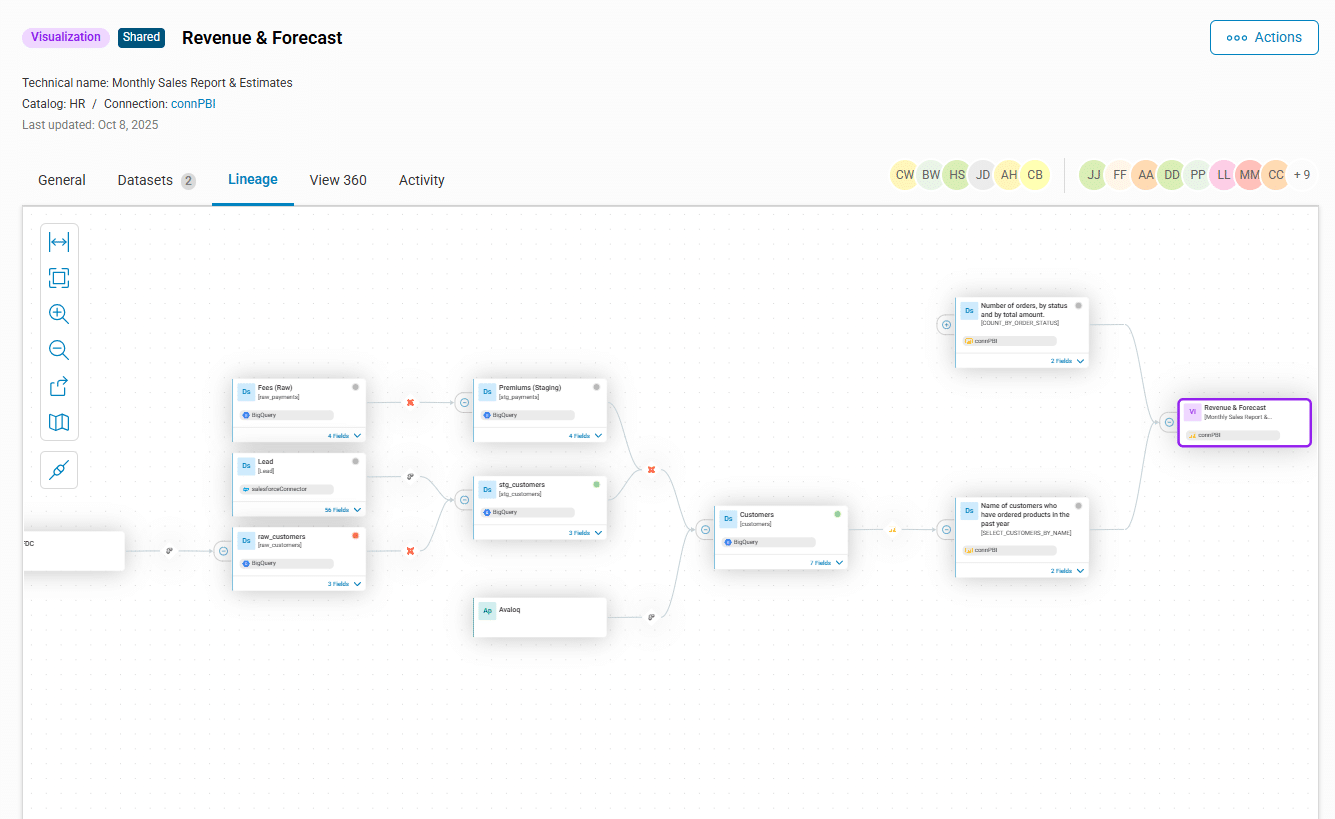1335x819 pixels.
Task: Expand 4 Fields on Fees (Raw)
Action: (344, 436)
